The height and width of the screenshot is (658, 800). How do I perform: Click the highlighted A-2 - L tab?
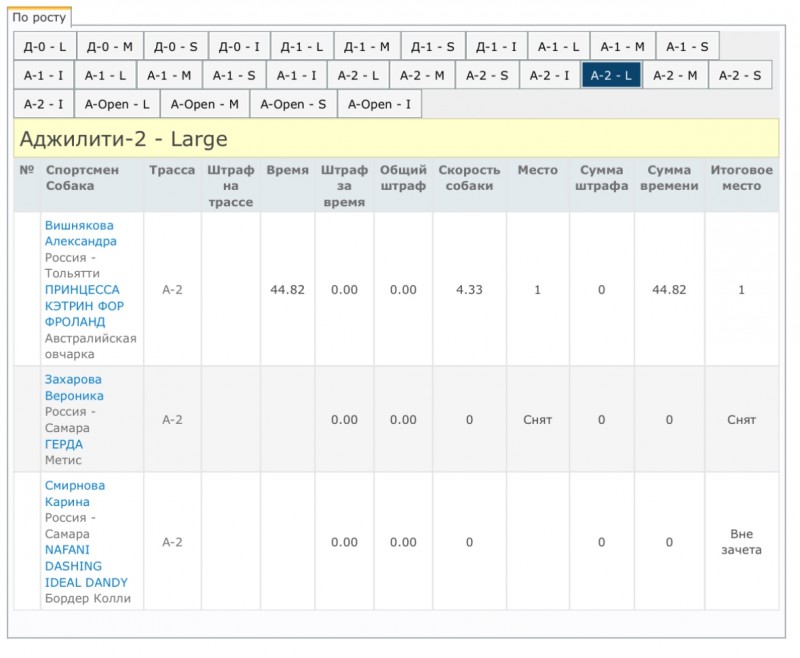611,75
